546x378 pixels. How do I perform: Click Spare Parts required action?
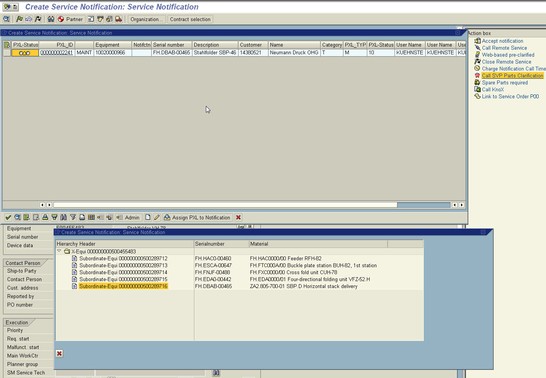point(505,82)
